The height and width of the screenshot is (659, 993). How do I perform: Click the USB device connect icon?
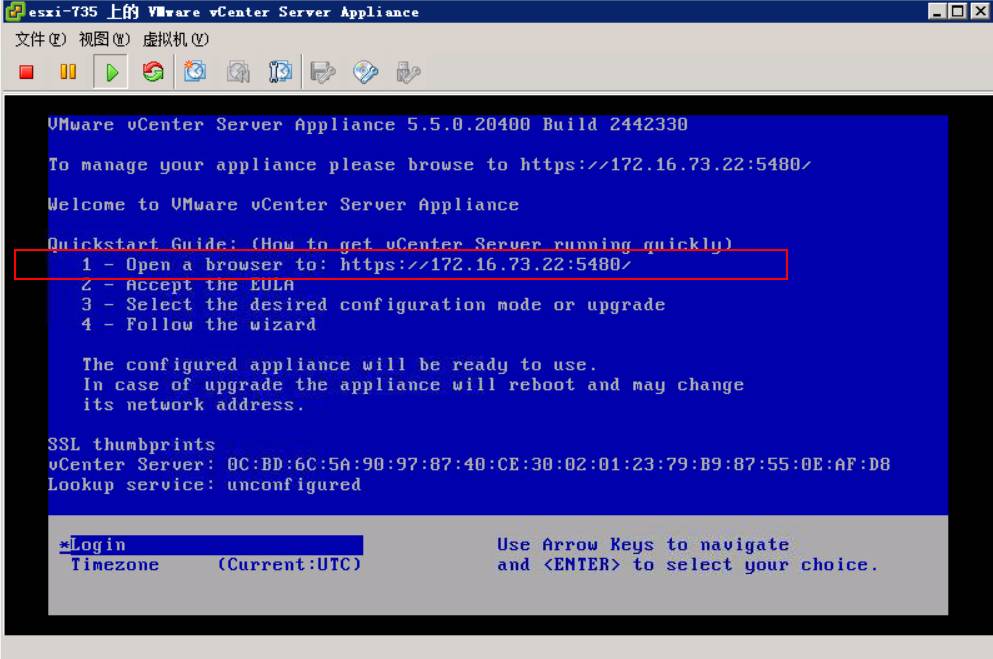click(x=408, y=72)
